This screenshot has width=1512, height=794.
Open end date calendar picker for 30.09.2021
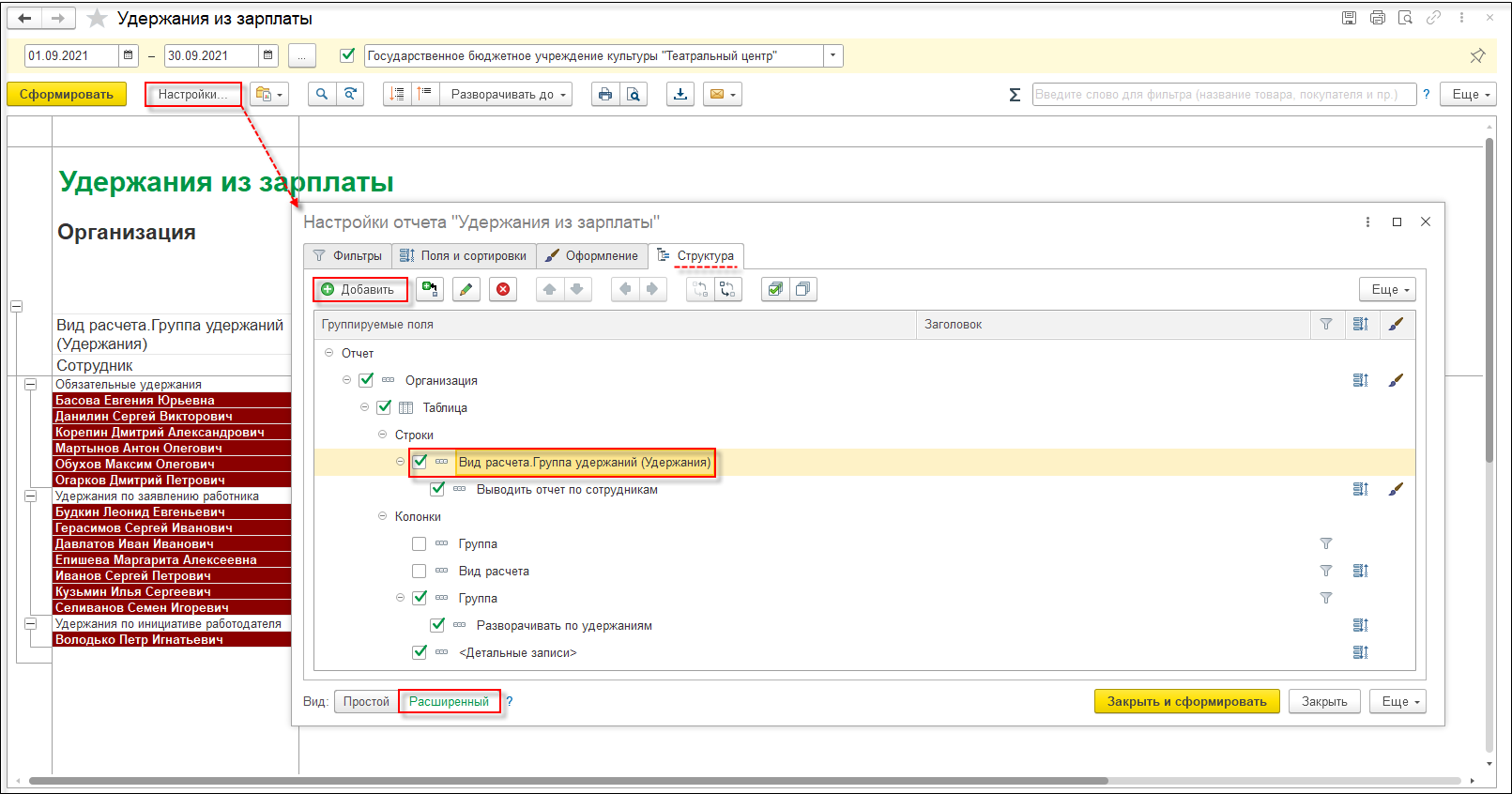click(x=268, y=56)
